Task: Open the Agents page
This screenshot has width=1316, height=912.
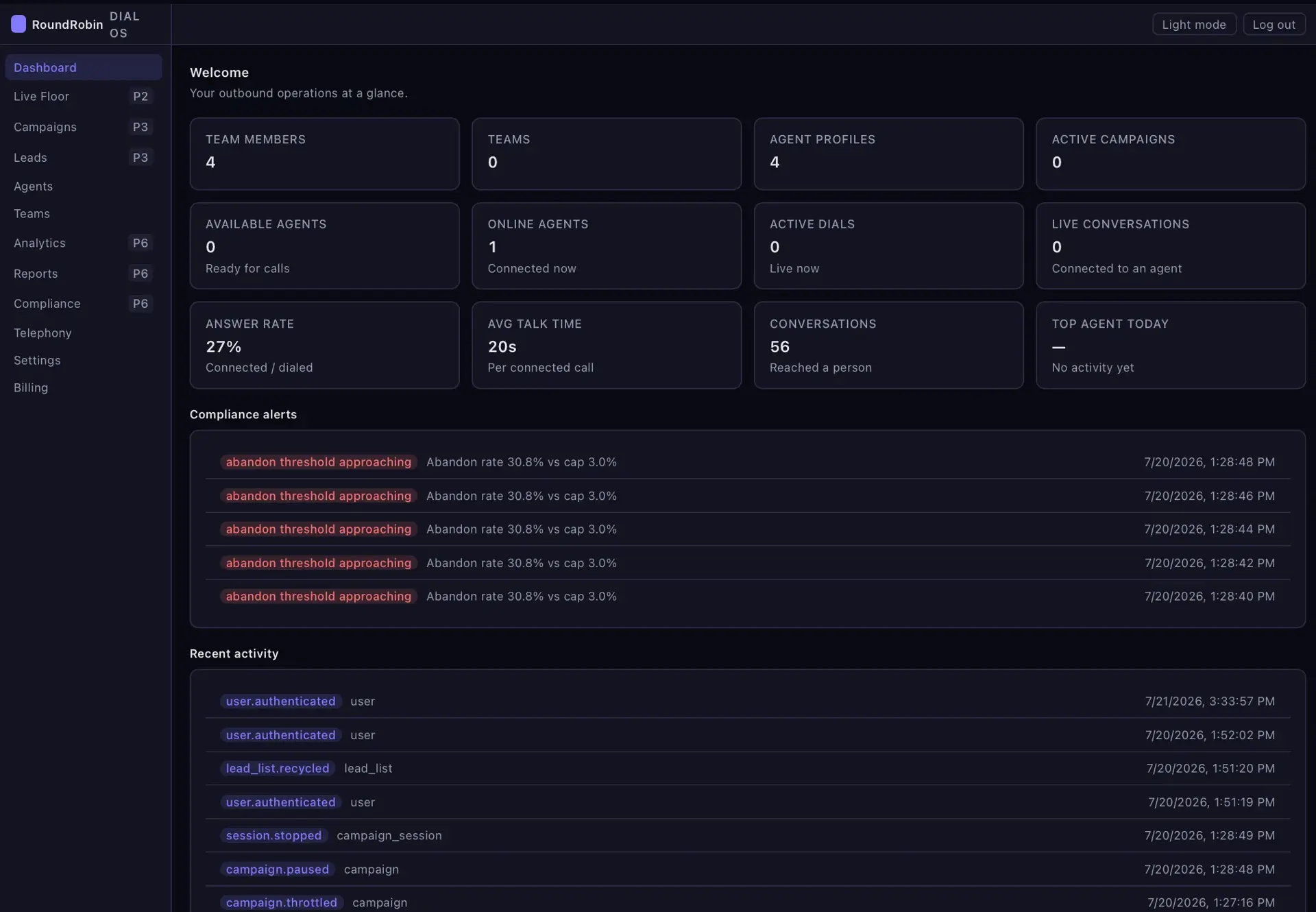Action: (83, 186)
